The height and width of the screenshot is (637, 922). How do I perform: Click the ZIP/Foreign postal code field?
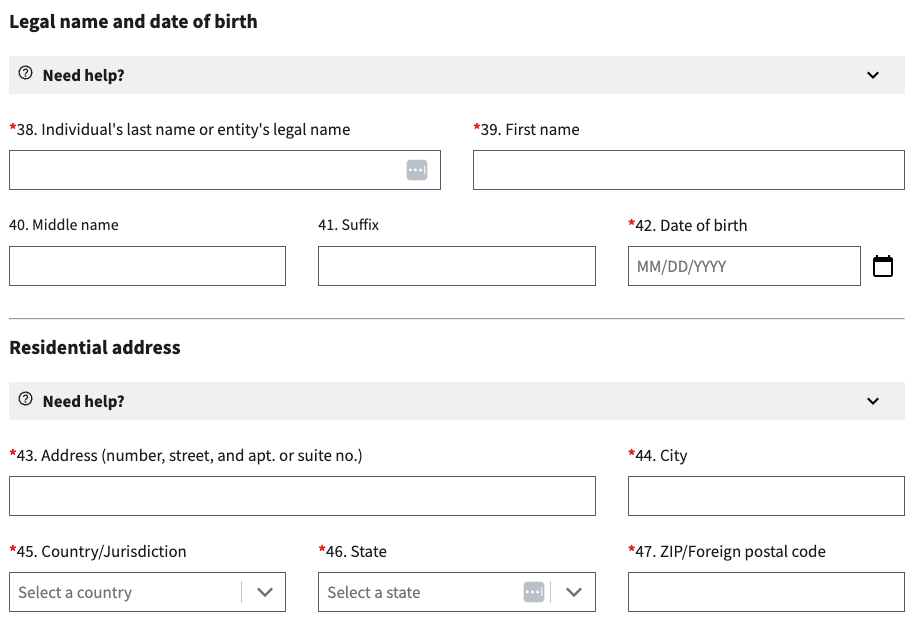765,592
